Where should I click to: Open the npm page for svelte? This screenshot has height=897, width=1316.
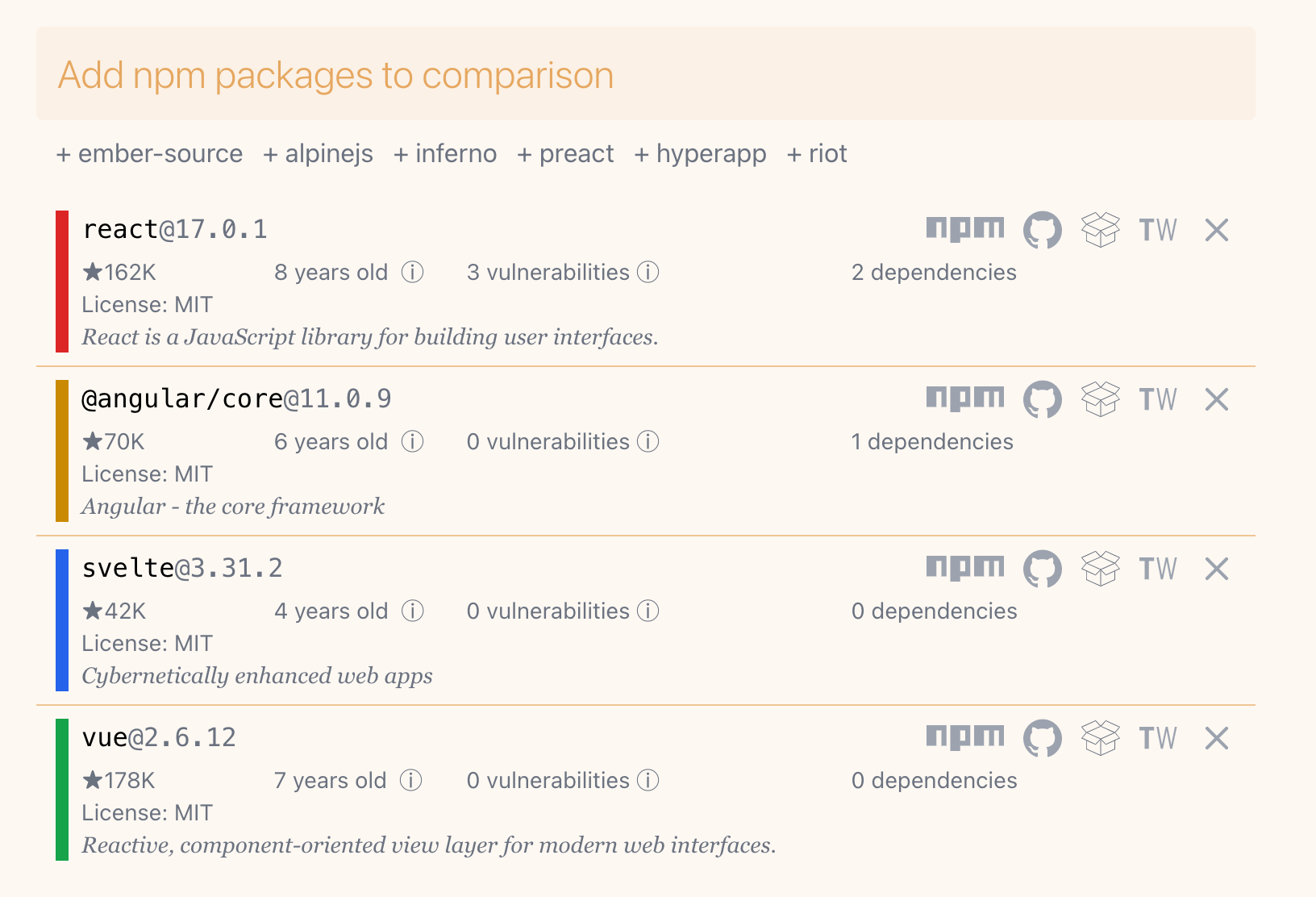pos(965,568)
